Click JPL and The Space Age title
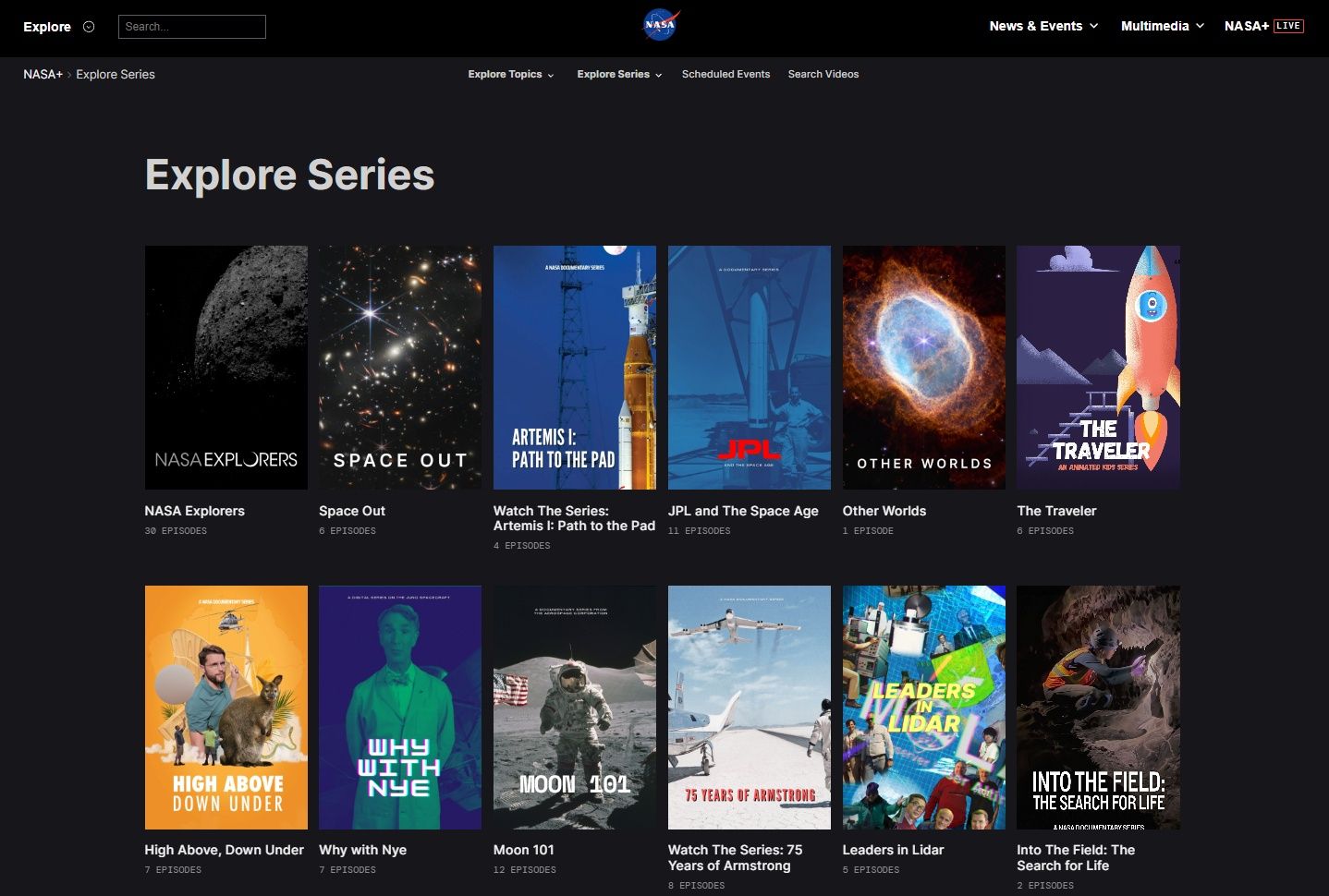Viewport: 1329px width, 896px height. click(743, 511)
